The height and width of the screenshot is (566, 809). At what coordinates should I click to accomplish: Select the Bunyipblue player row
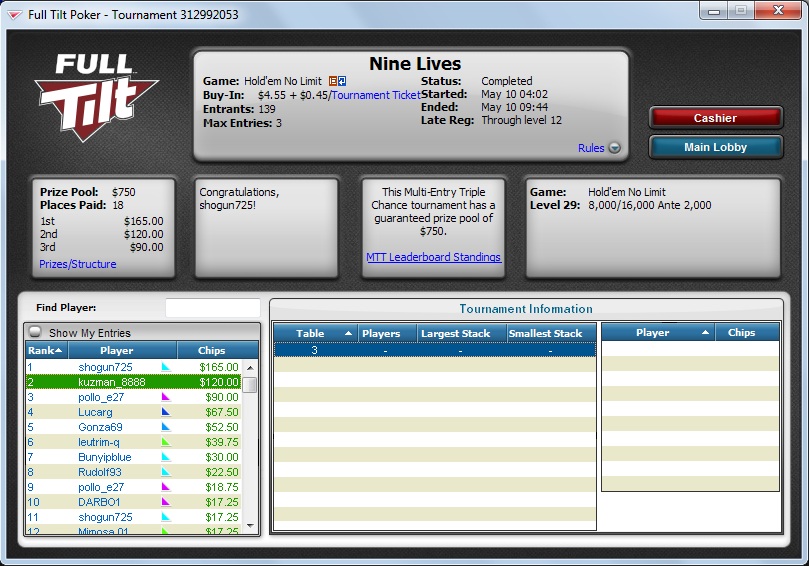(x=133, y=457)
